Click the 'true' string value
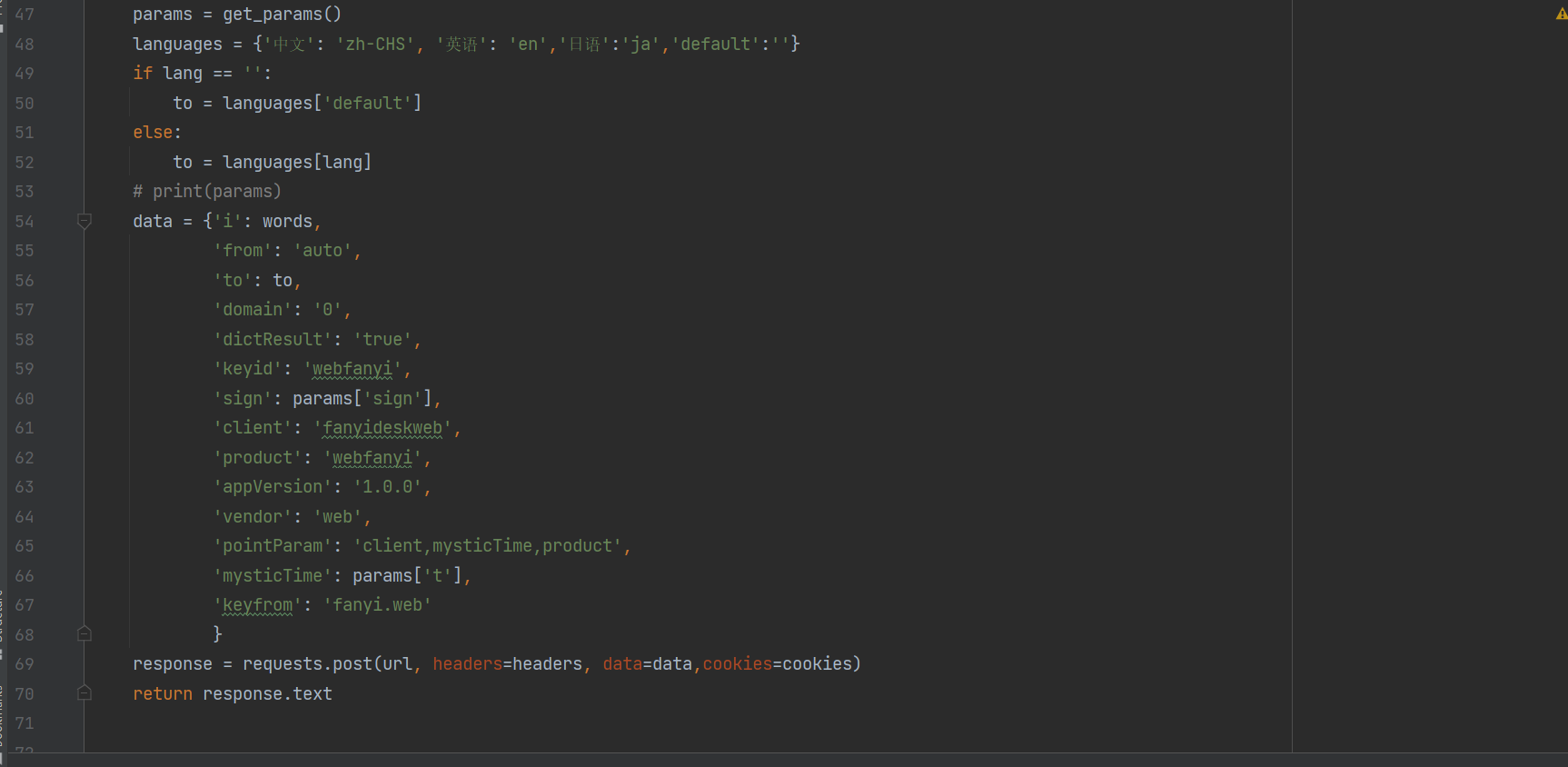 [382, 340]
